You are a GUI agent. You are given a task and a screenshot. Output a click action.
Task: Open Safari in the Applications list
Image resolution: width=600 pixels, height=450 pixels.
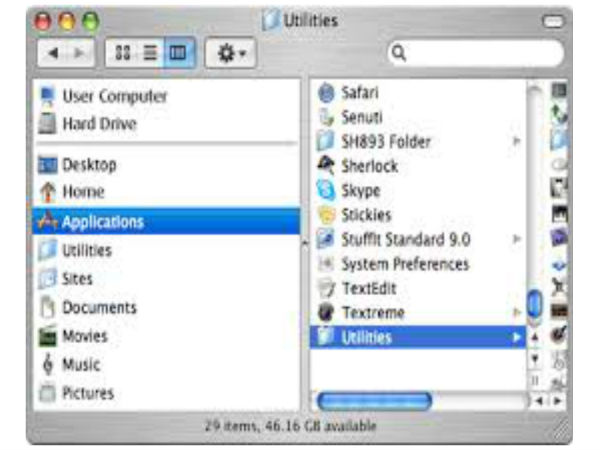[x=419, y=93]
